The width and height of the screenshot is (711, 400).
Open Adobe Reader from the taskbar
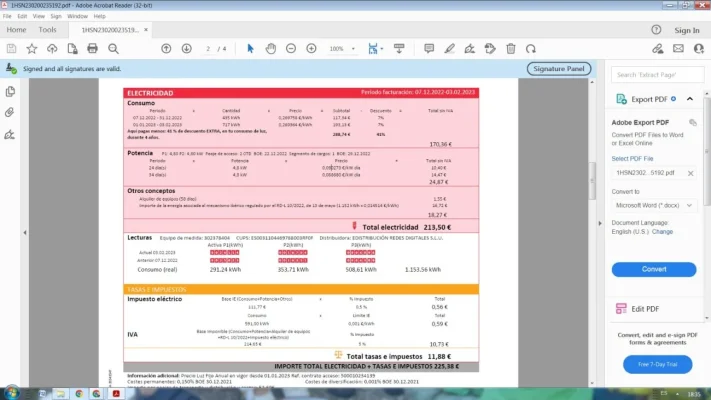pyautogui.click(x=116, y=394)
